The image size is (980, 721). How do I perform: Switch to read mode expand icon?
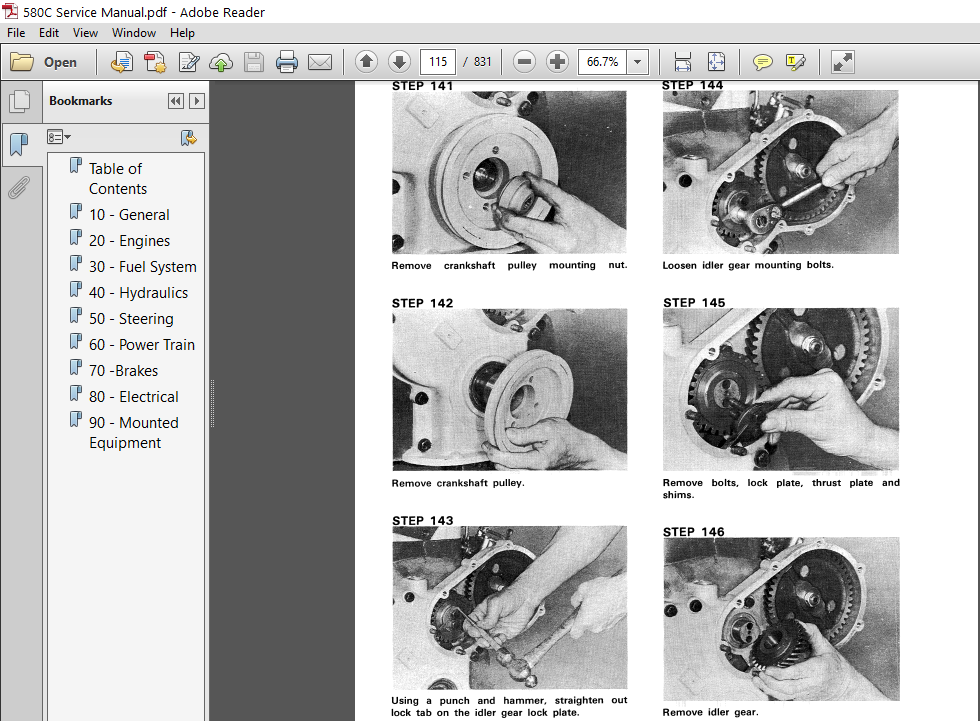[842, 62]
